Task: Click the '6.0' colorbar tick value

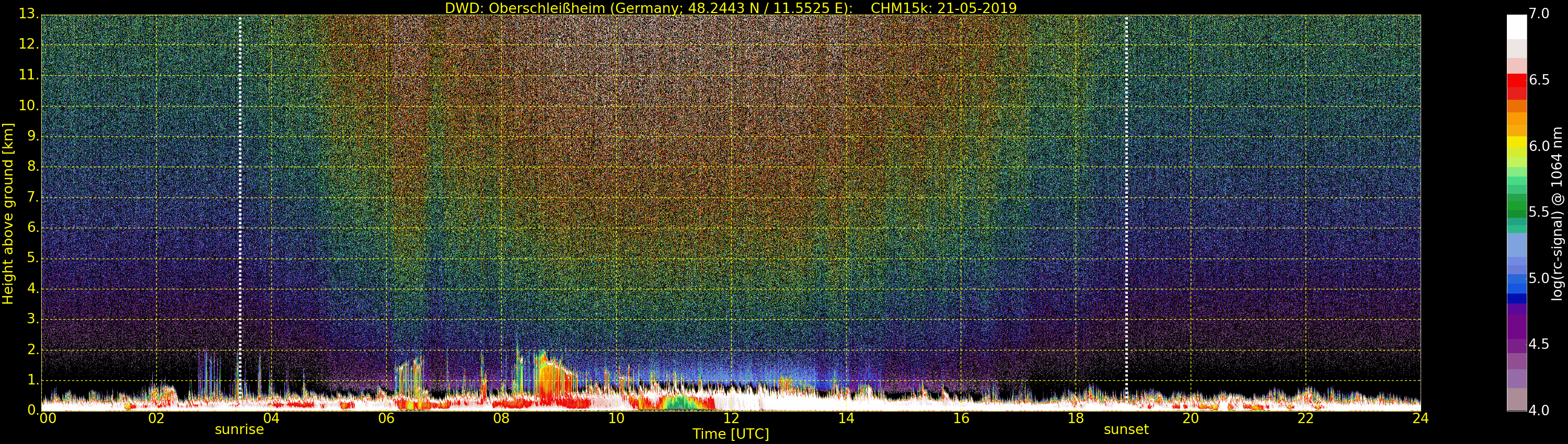Action: pyautogui.click(x=1539, y=146)
